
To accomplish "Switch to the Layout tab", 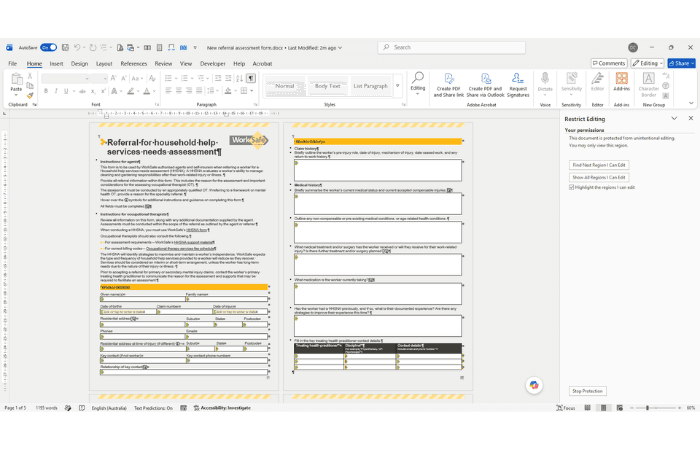I will pyautogui.click(x=104, y=63).
